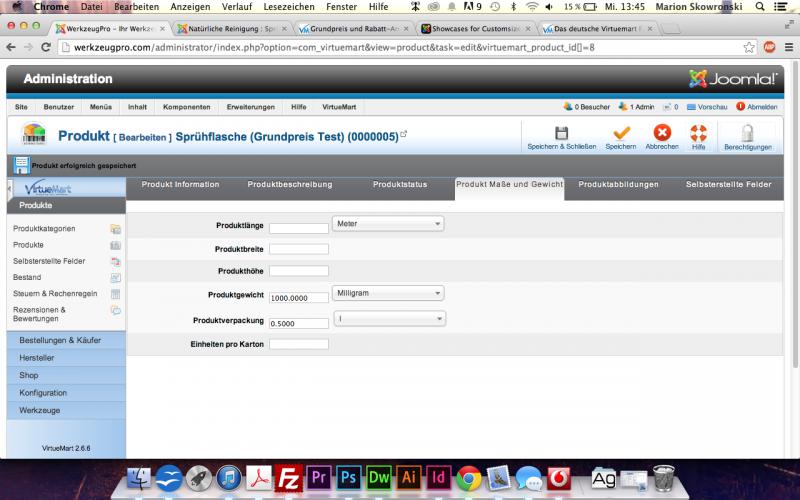Click the Produktkategorien sidebar icon
This screenshot has width=800, height=500.
point(115,229)
